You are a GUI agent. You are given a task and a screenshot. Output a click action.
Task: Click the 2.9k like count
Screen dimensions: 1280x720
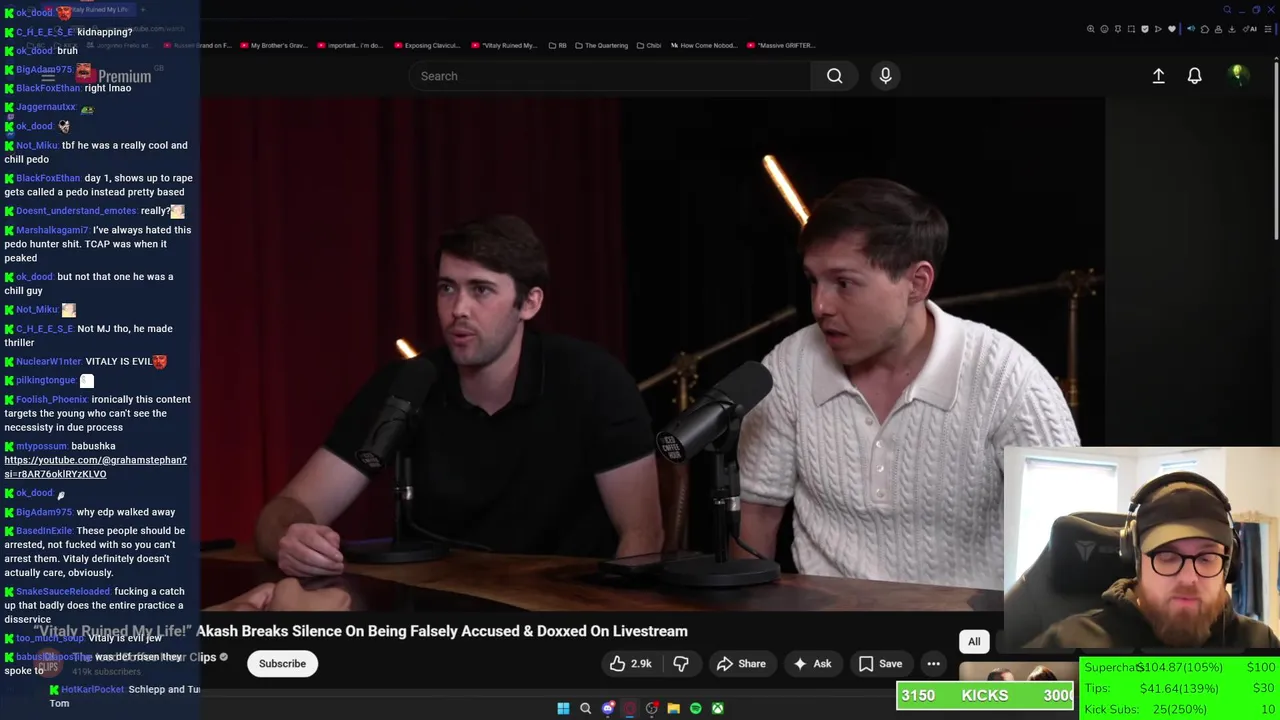(x=641, y=664)
